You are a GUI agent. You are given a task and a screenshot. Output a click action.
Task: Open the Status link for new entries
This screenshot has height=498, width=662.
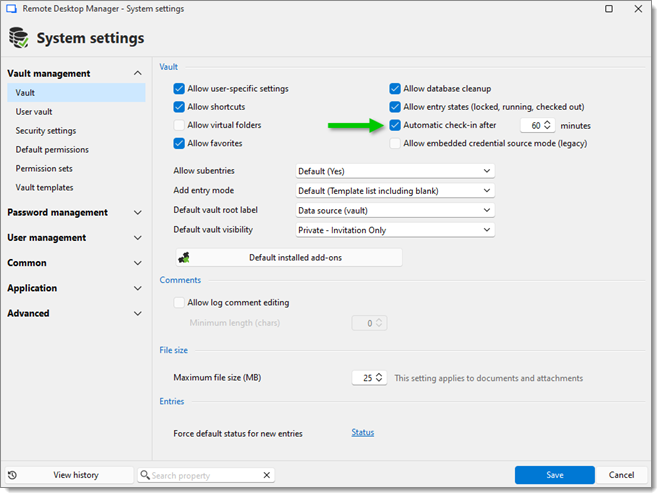pos(362,433)
